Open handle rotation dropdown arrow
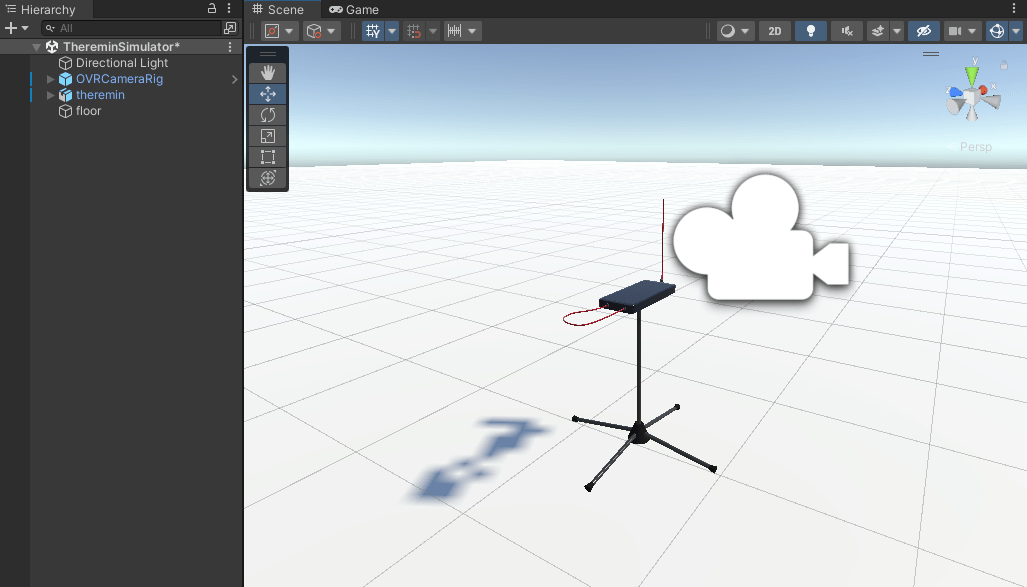 pyautogui.click(x=331, y=31)
